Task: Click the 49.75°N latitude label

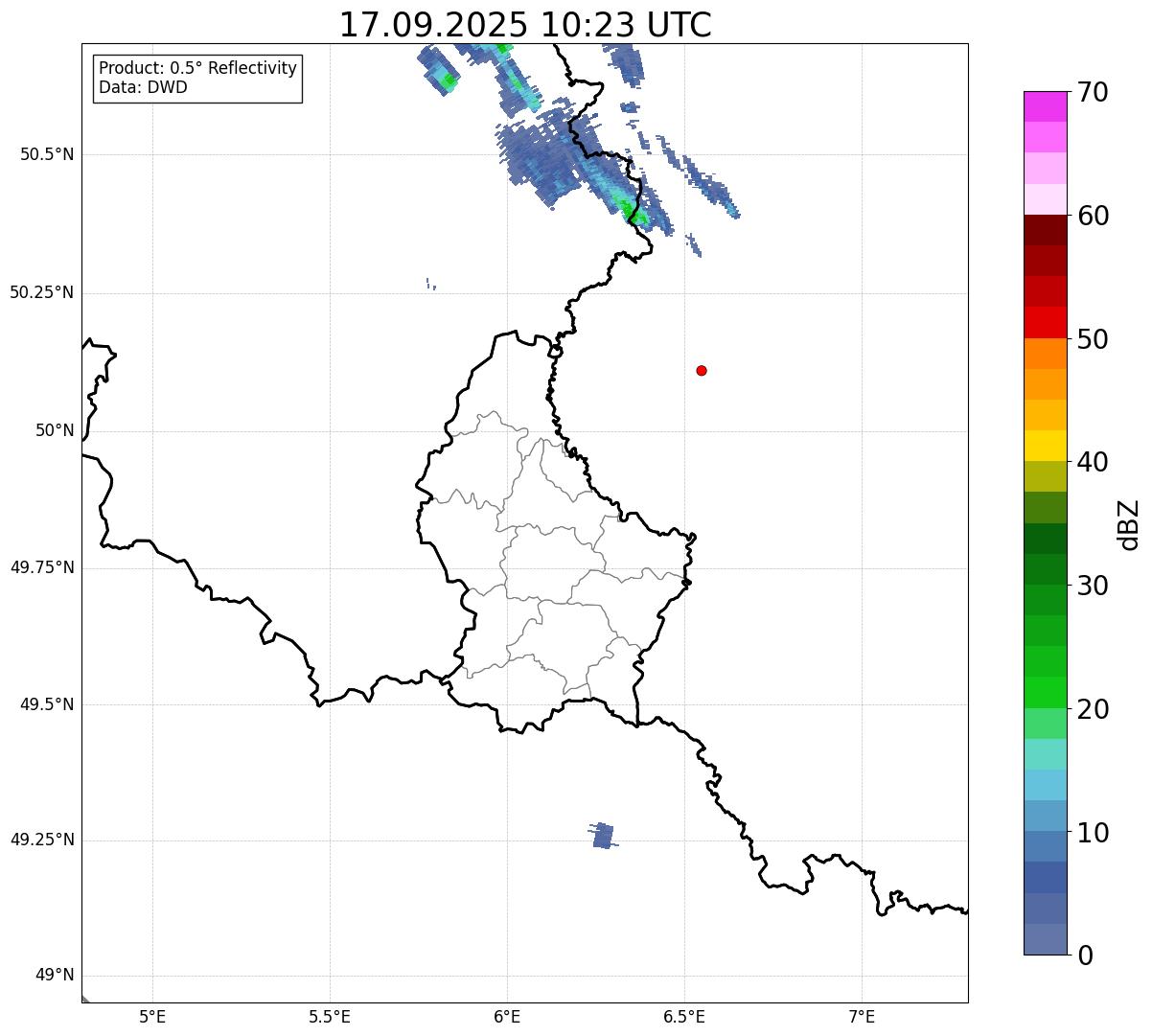Action: point(41,567)
